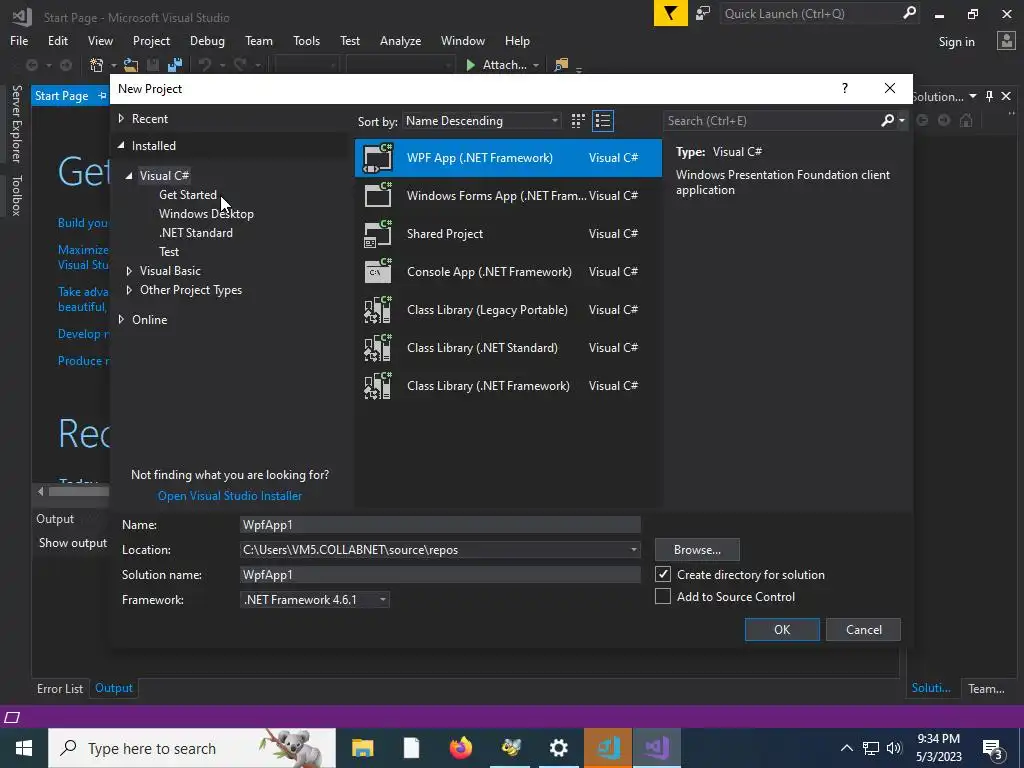
Task: Expand Other Project Types node
Action: point(129,290)
